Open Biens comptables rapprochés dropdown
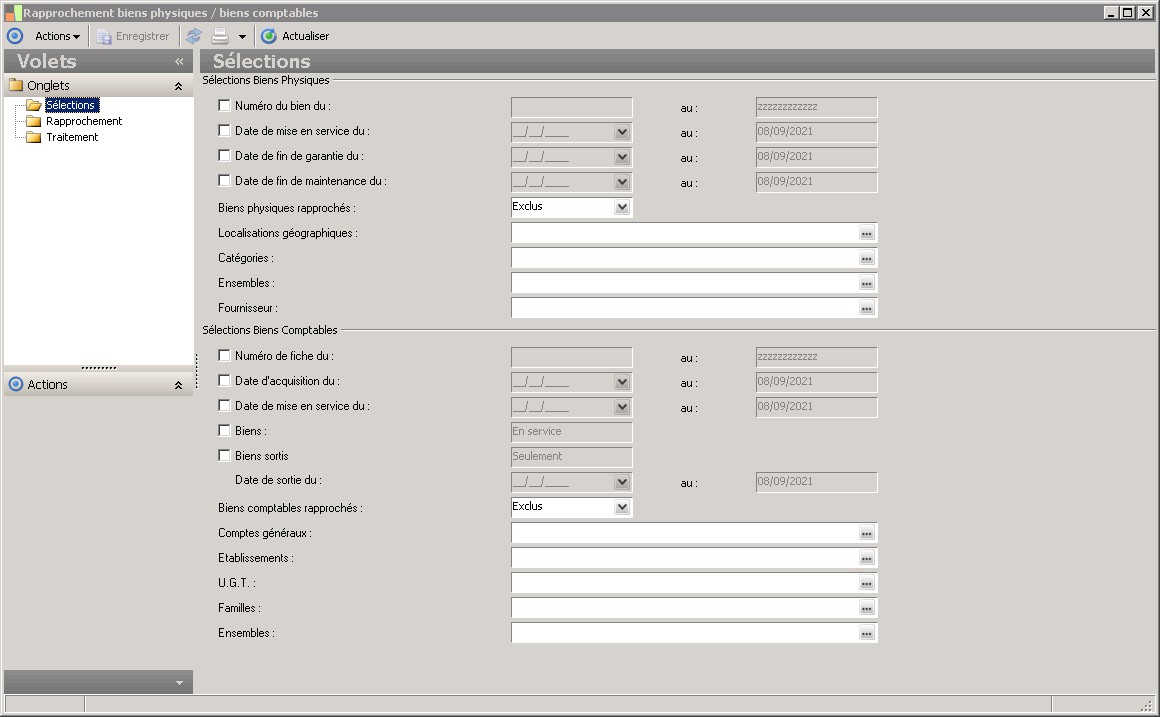Image resolution: width=1160 pixels, height=717 pixels. (x=622, y=507)
